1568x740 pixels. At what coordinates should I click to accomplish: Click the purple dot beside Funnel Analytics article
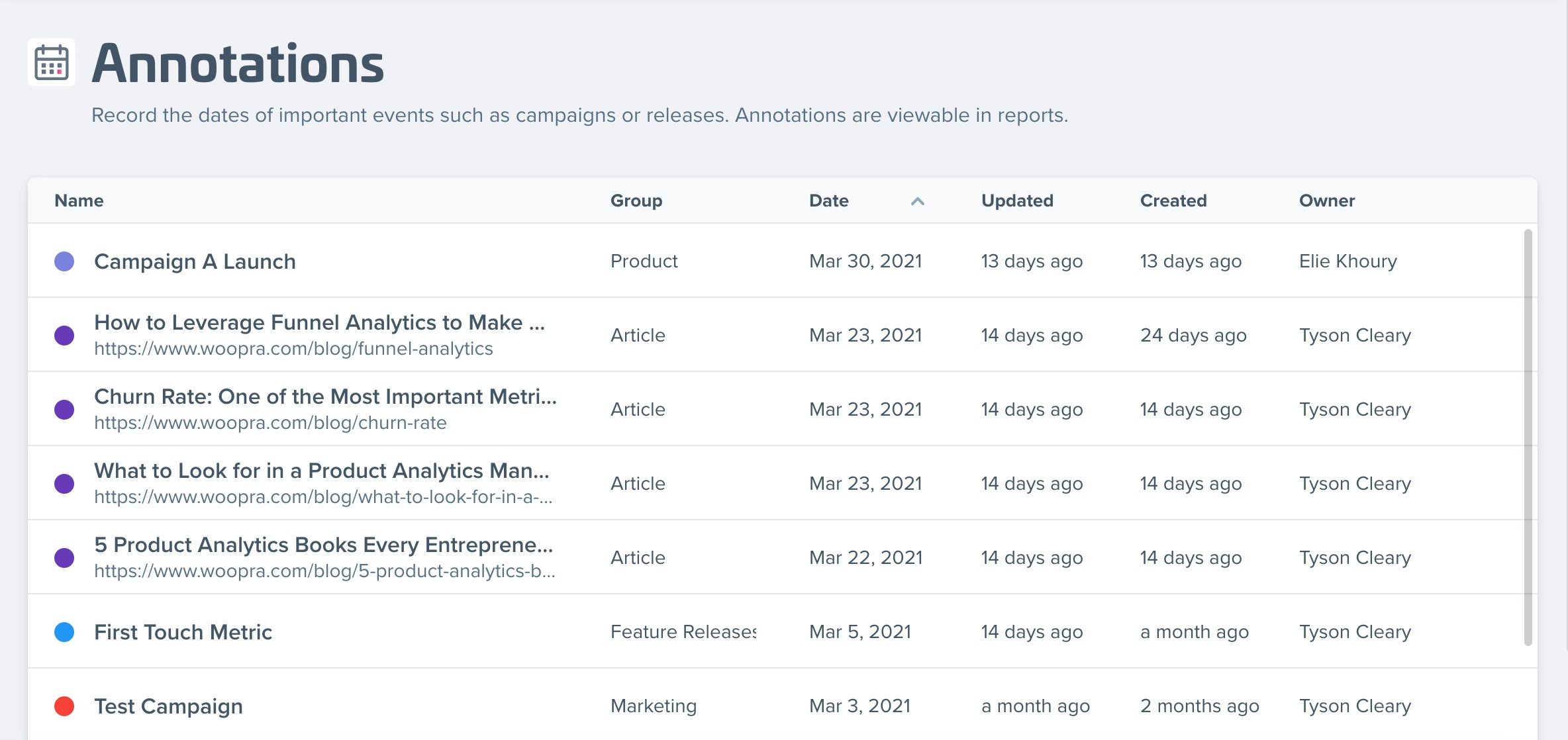point(64,336)
